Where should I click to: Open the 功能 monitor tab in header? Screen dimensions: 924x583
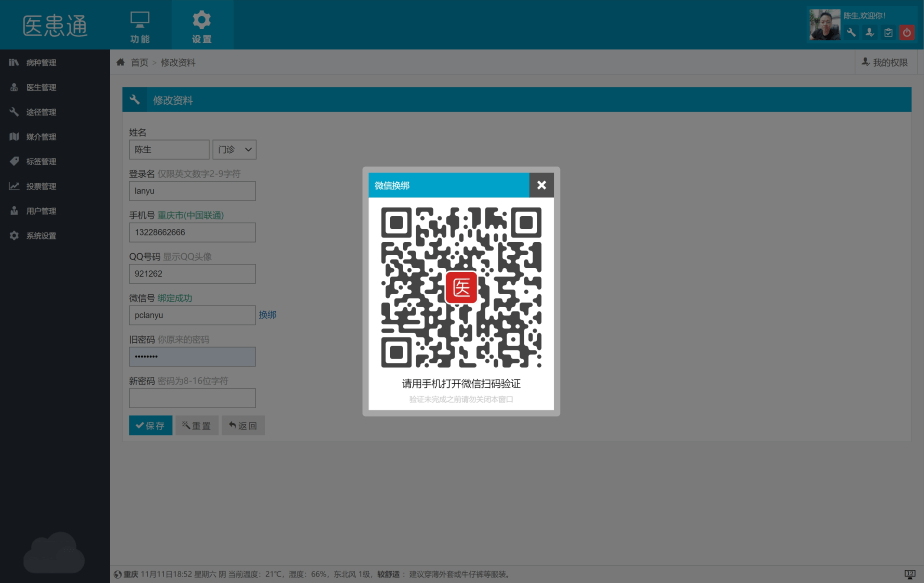(140, 26)
